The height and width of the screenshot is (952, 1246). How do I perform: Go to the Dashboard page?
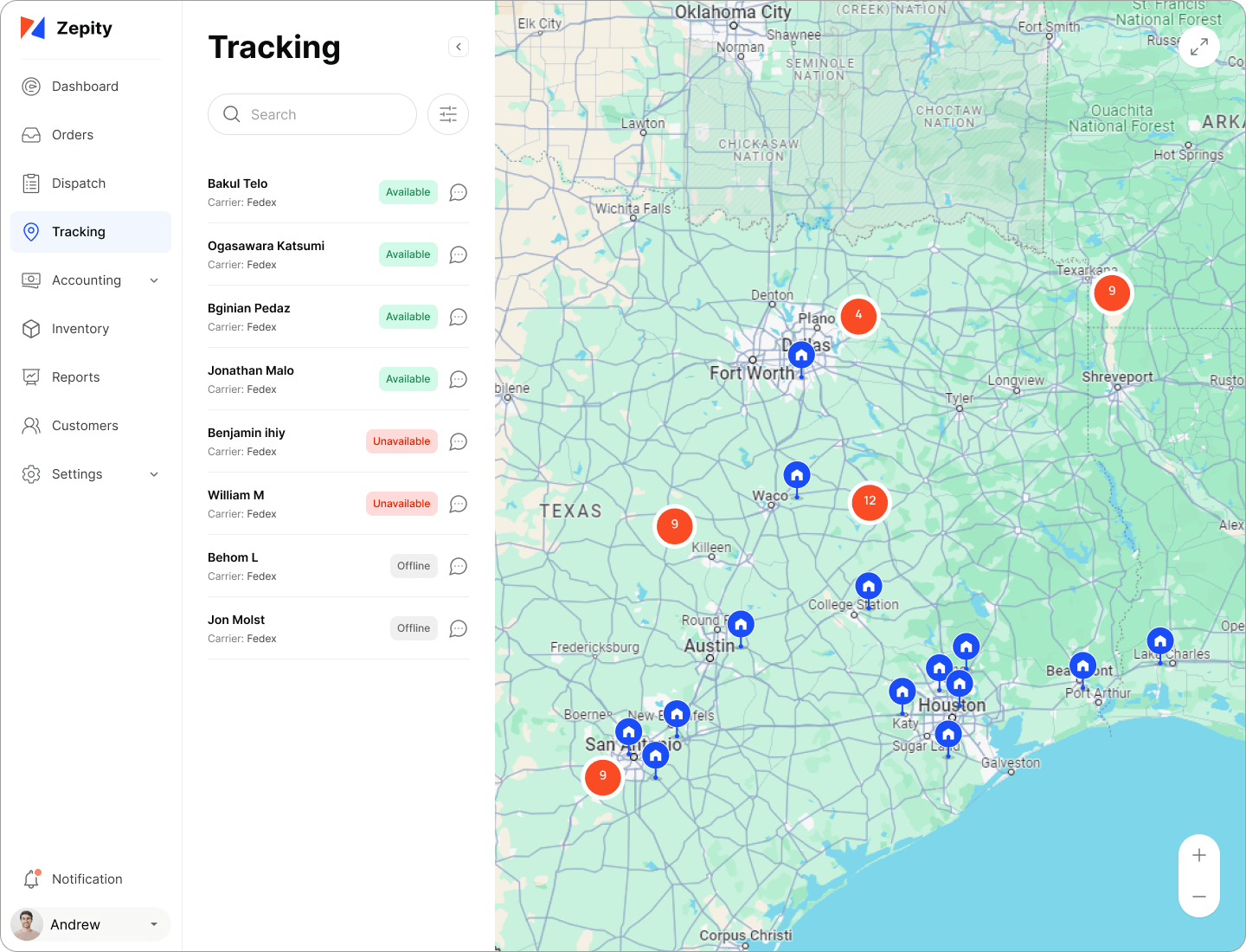pyautogui.click(x=85, y=87)
